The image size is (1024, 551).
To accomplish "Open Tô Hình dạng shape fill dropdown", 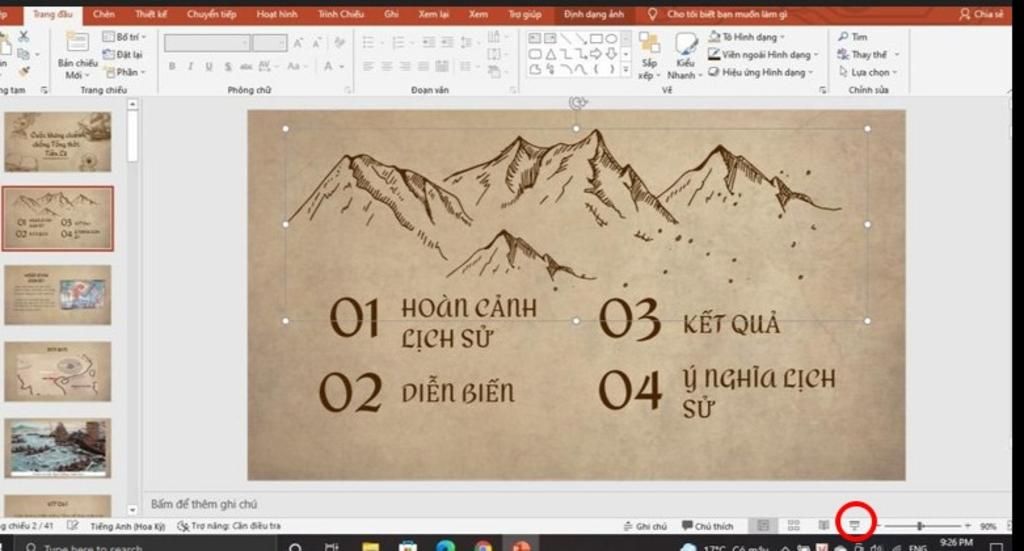I will 746,37.
